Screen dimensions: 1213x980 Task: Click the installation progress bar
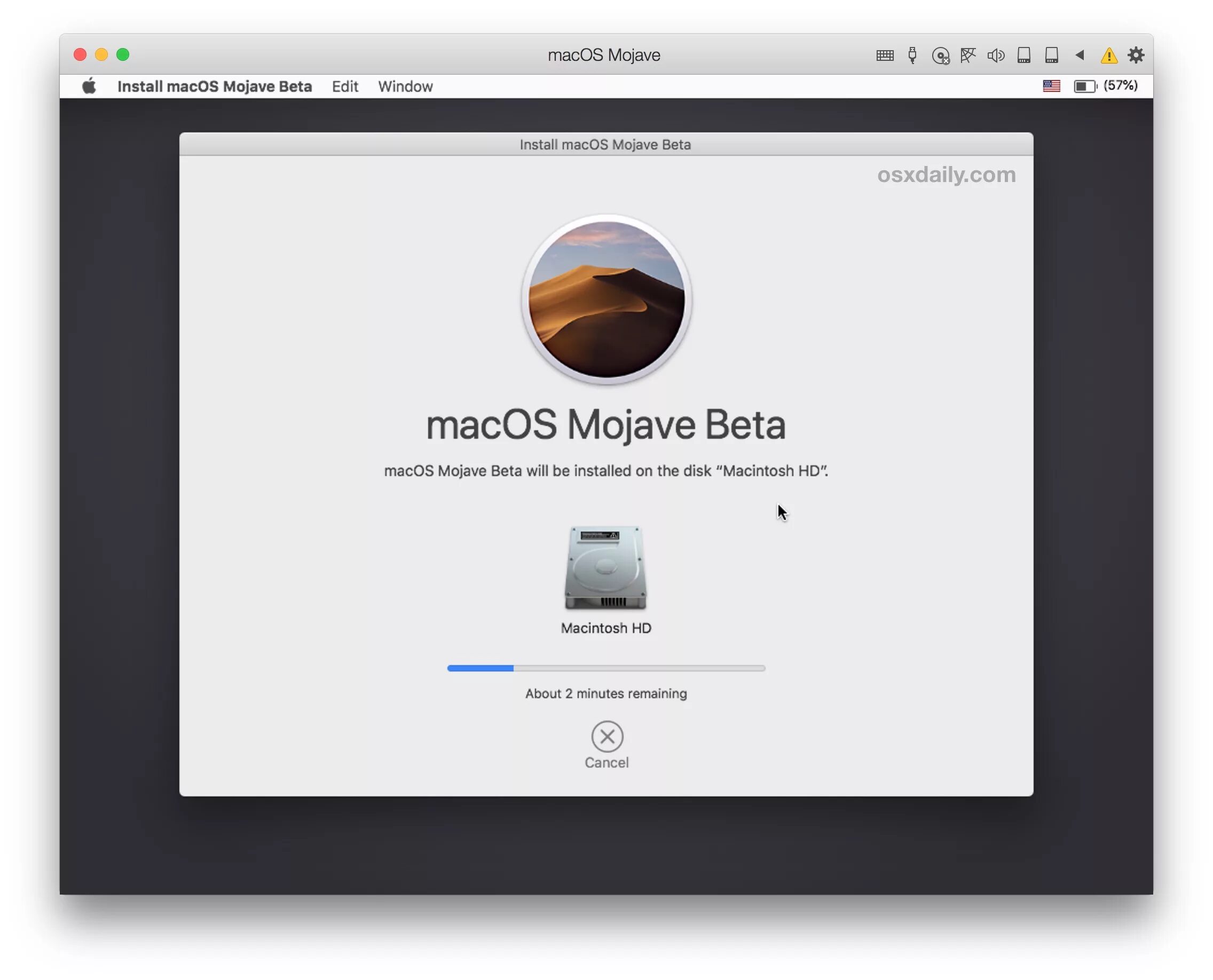pos(606,668)
